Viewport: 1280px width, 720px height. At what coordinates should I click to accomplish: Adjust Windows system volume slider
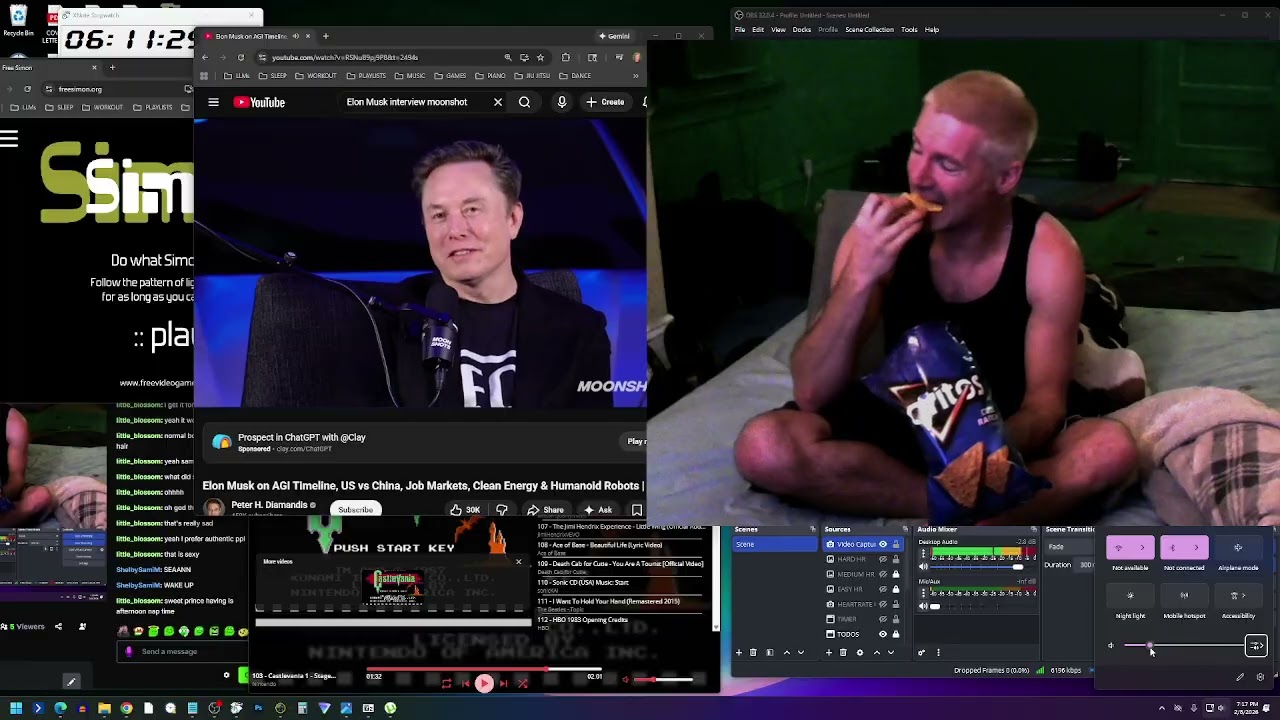tap(1183, 646)
